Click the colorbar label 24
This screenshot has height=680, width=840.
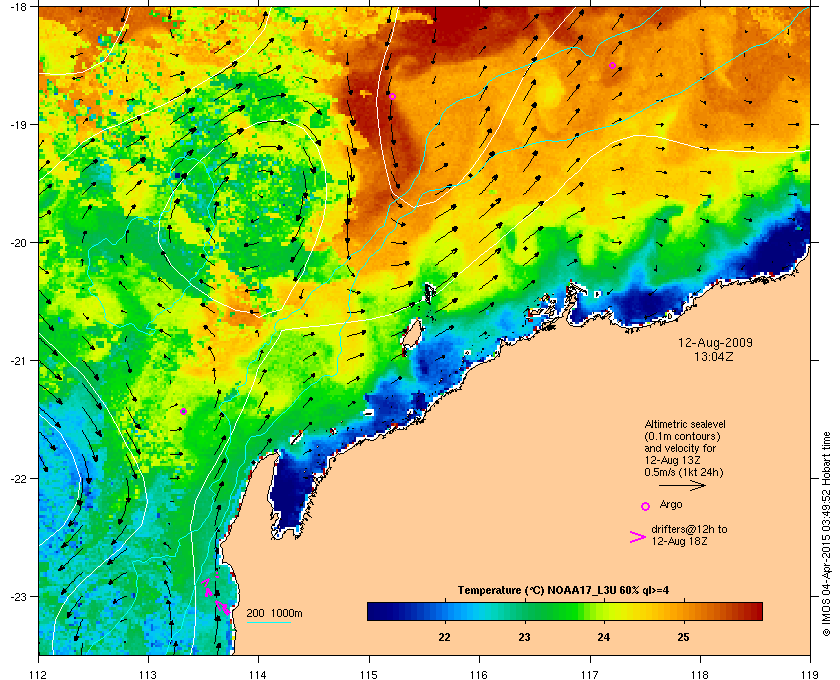pos(604,637)
